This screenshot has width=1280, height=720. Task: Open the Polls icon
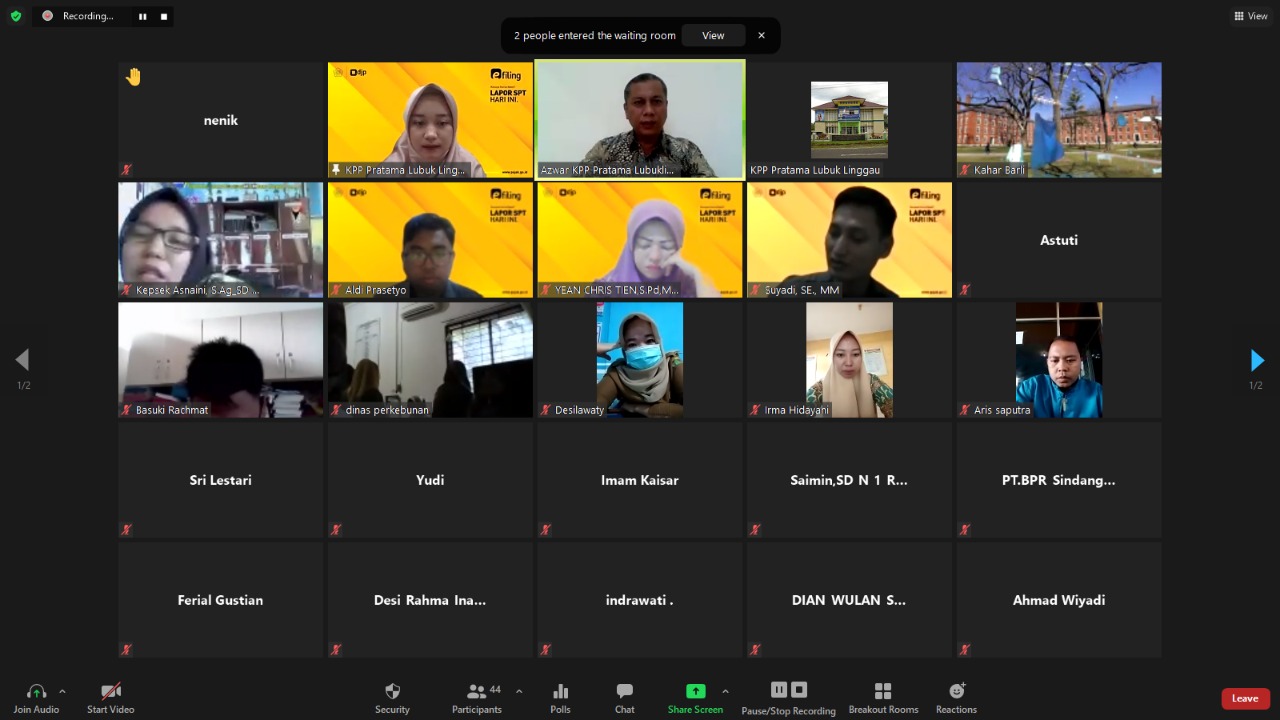(560, 697)
